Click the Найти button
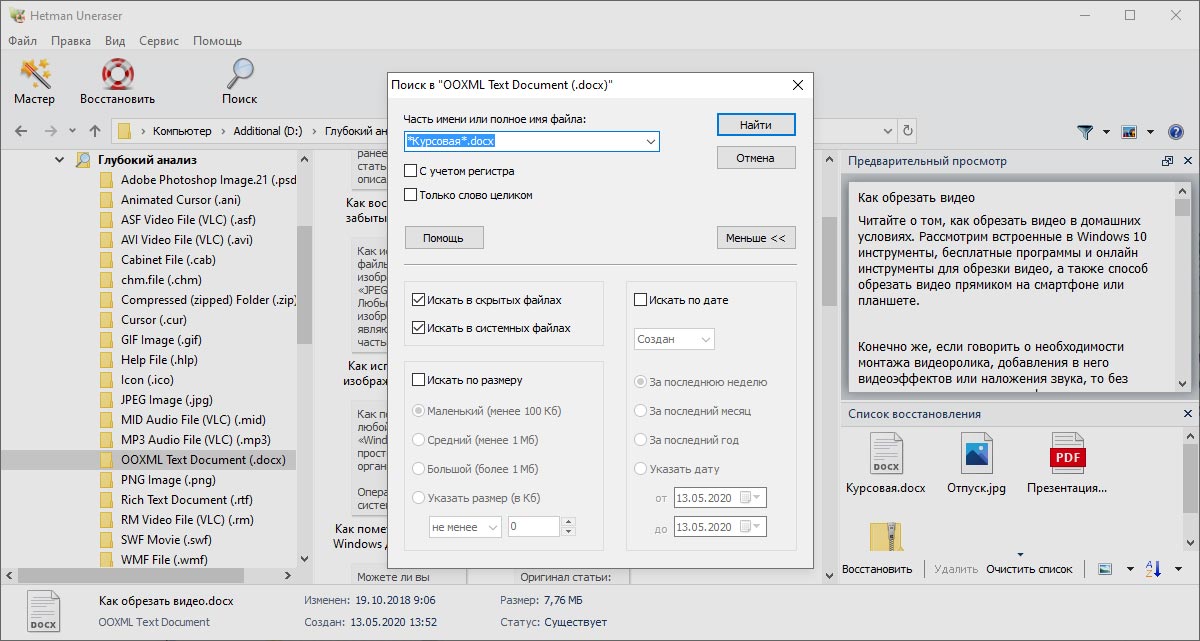Viewport: 1200px width, 641px height. click(x=756, y=125)
